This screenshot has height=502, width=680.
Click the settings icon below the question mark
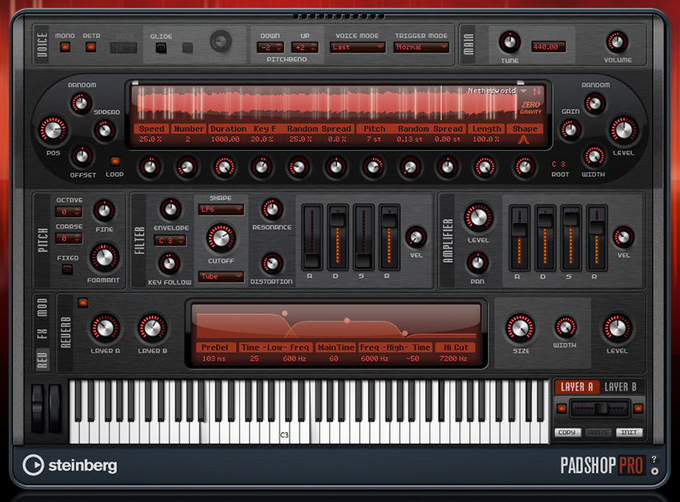(x=654, y=471)
